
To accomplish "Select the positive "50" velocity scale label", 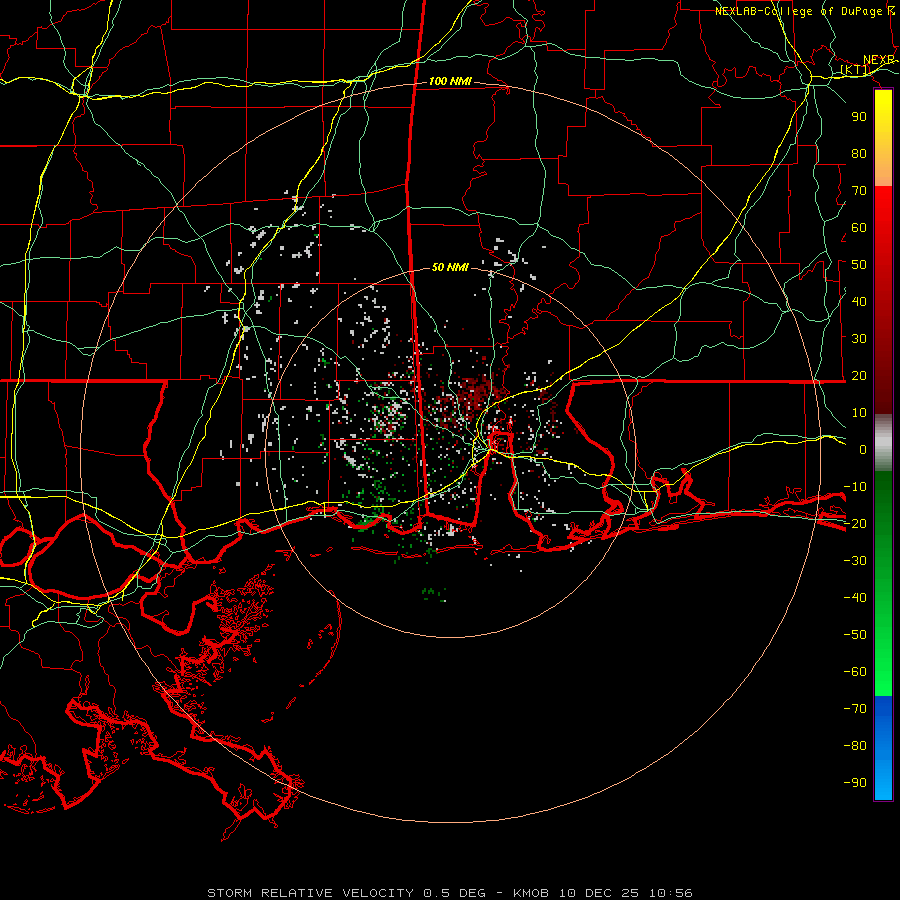I will (859, 265).
